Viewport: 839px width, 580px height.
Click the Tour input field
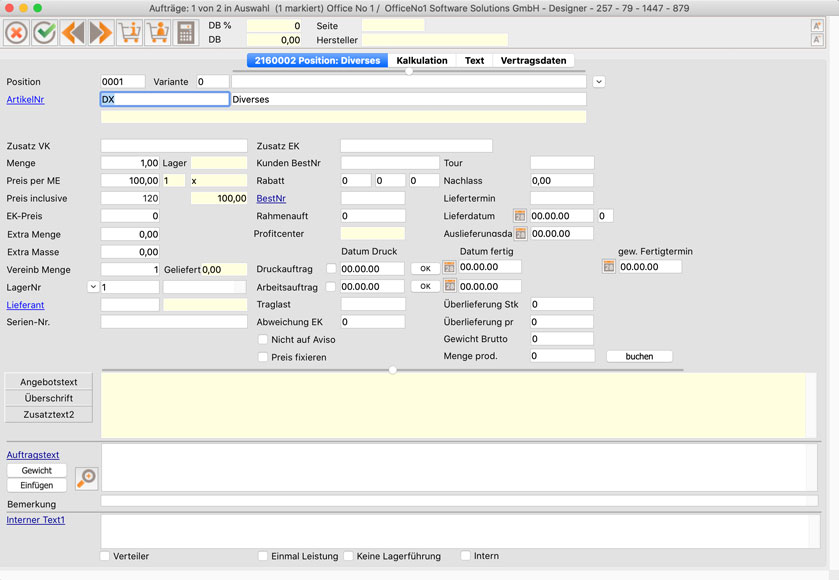(x=562, y=163)
